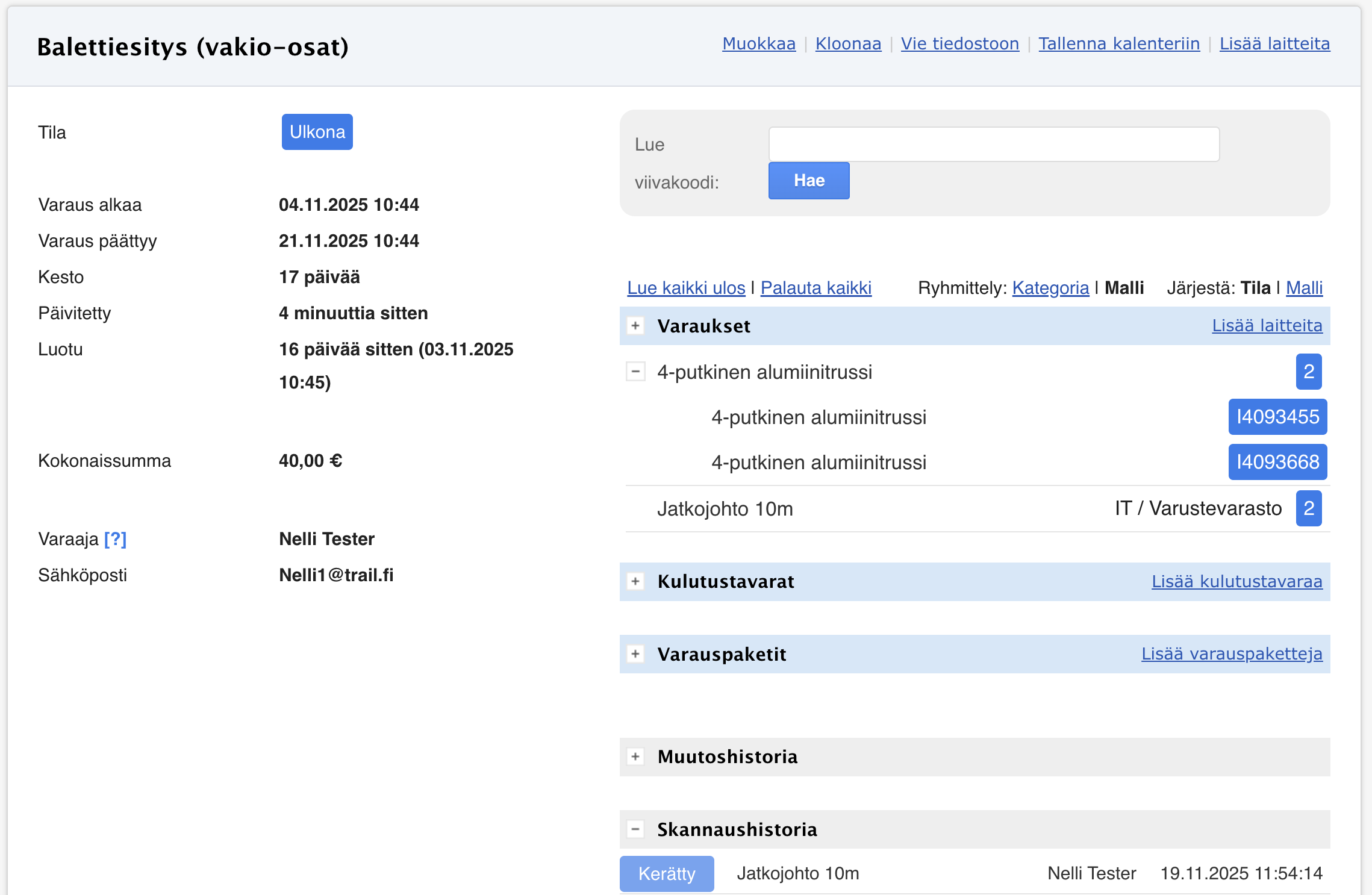Screen dimensions: 1372x895
Task: Expand the Muutoshistoria section
Action: [635, 756]
